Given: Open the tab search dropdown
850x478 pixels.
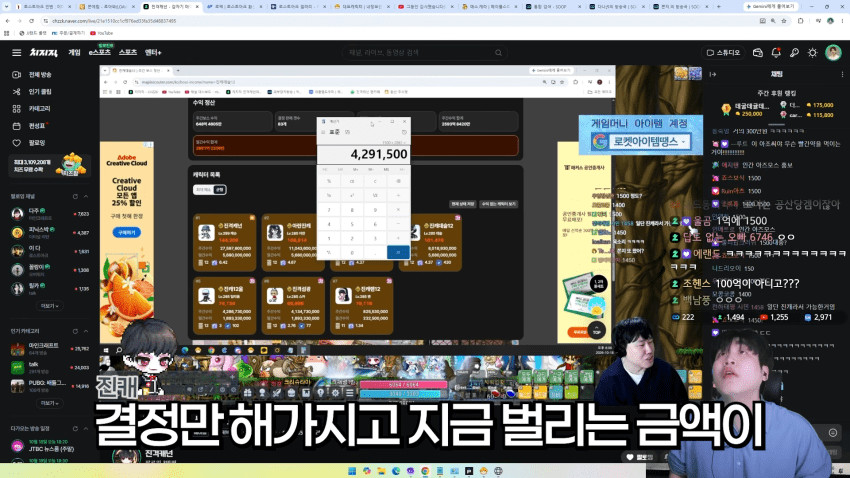Looking at the screenshot, I should click(6, 7).
